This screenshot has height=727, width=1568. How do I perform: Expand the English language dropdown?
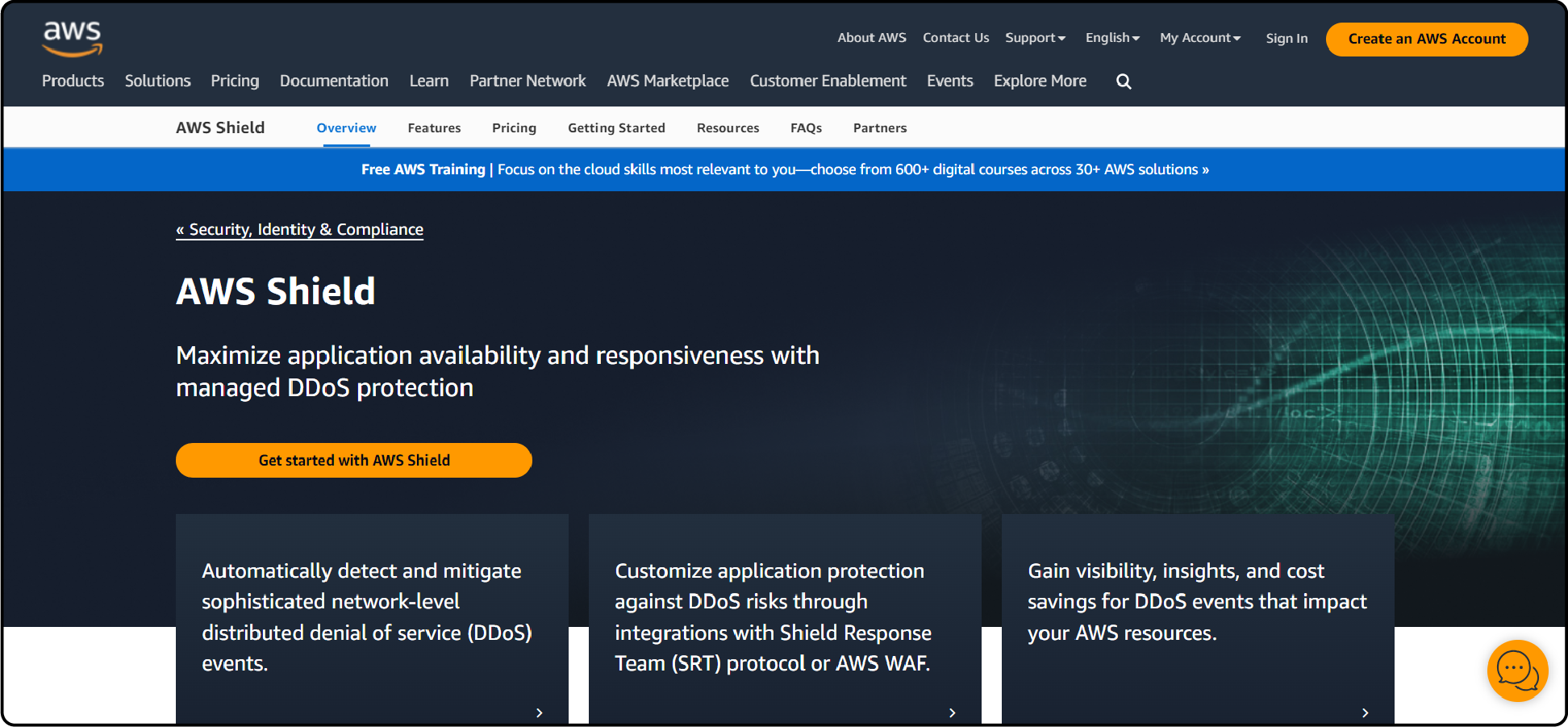[x=1112, y=38]
